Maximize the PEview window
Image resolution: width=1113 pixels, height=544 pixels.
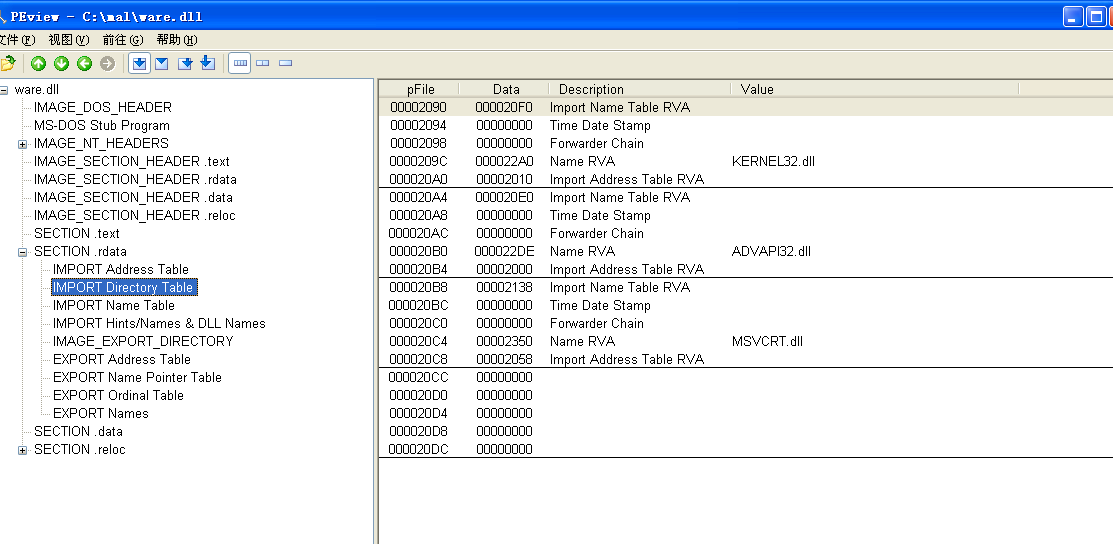pyautogui.click(x=1095, y=16)
